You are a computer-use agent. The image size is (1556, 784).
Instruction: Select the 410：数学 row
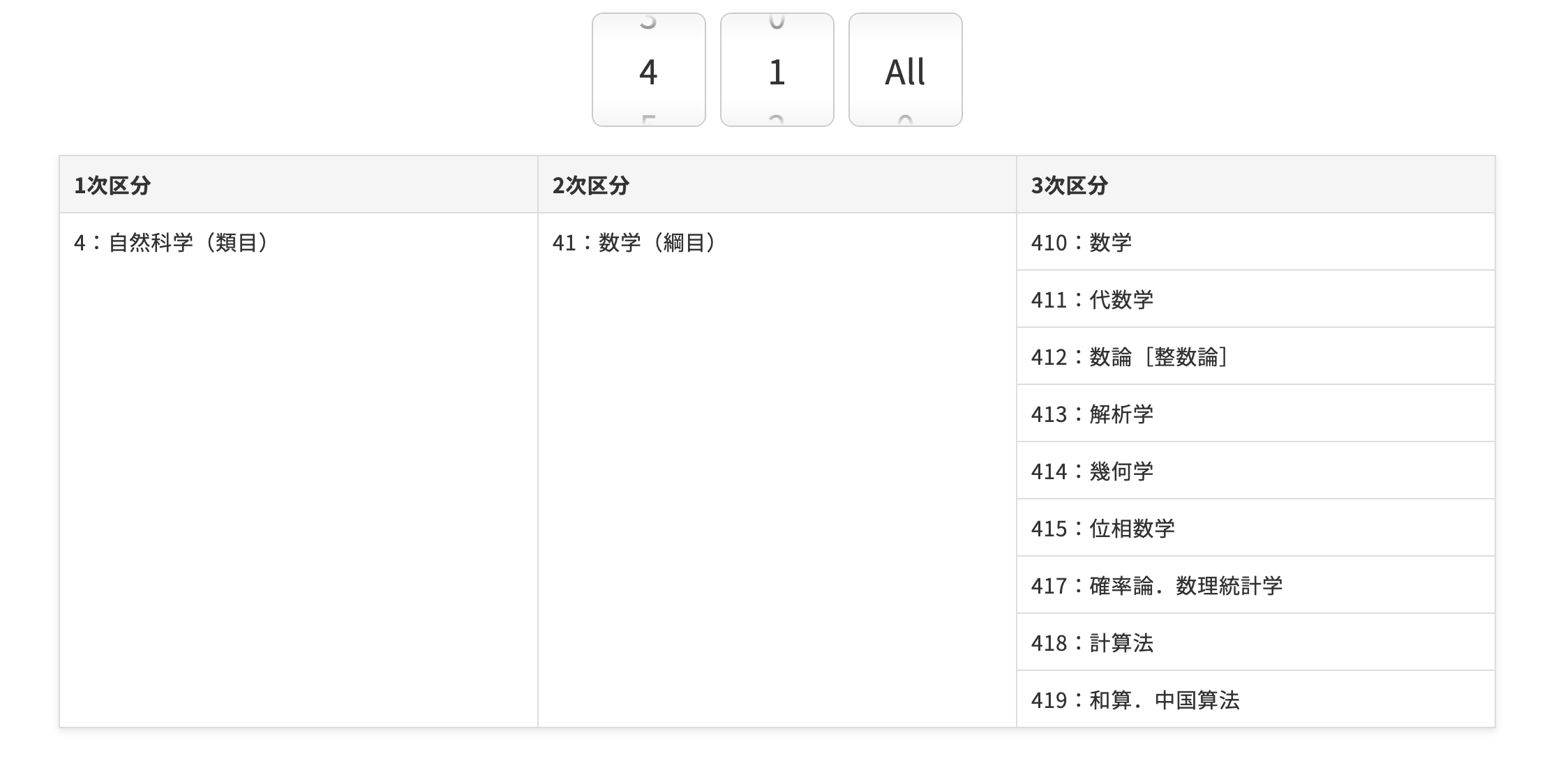pyautogui.click(x=1082, y=243)
